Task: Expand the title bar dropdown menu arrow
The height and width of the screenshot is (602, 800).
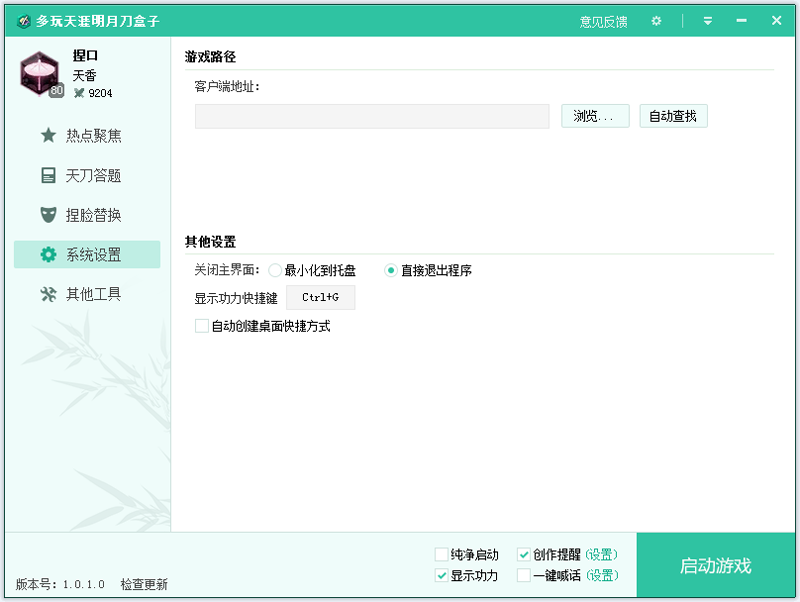Action: click(708, 21)
